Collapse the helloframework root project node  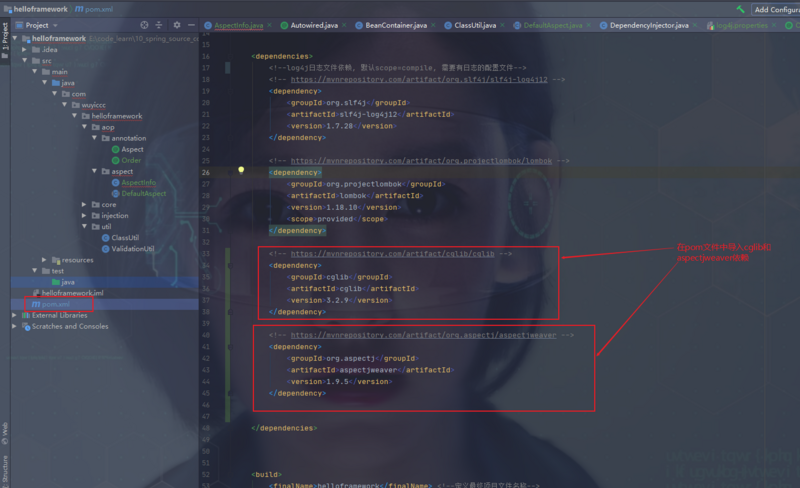[15, 38]
